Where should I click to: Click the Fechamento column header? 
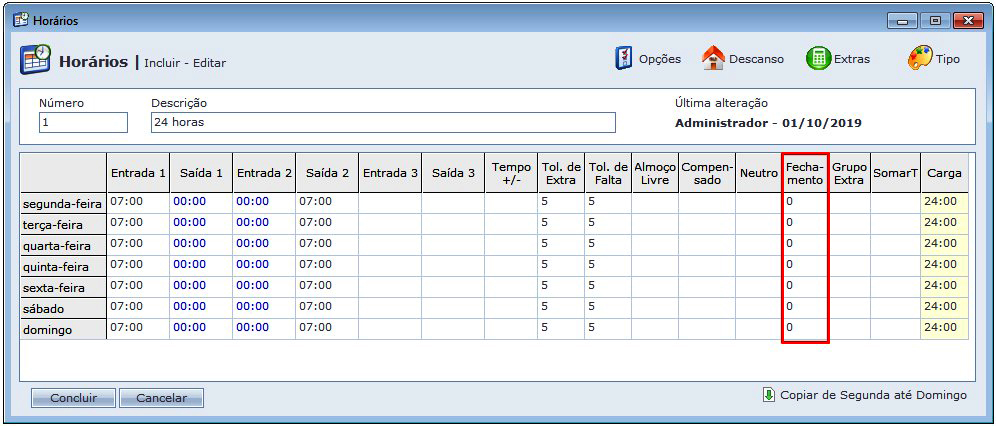tap(804, 173)
